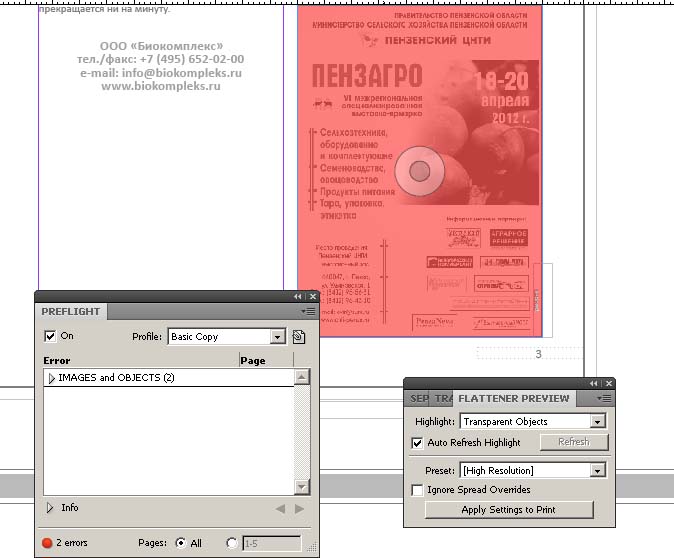Click the error list scroll down arrow
Image resolution: width=674 pixels, height=558 pixels.
(302, 487)
